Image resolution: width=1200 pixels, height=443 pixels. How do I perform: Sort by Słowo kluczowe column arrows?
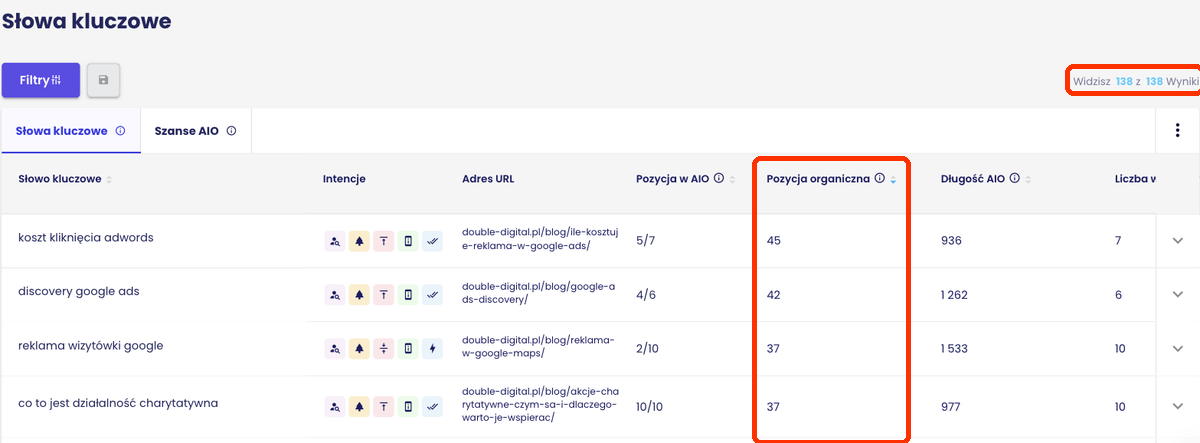point(109,180)
